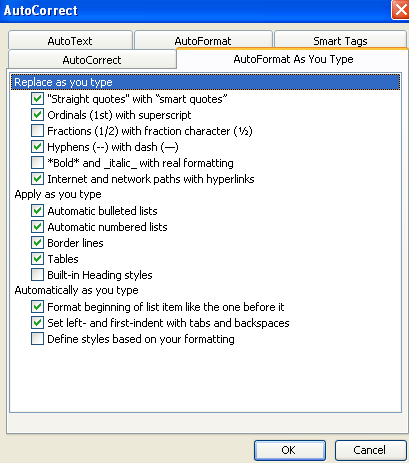Click the AutoFormat As You Type tab
This screenshot has width=409, height=463.
[x=293, y=59]
